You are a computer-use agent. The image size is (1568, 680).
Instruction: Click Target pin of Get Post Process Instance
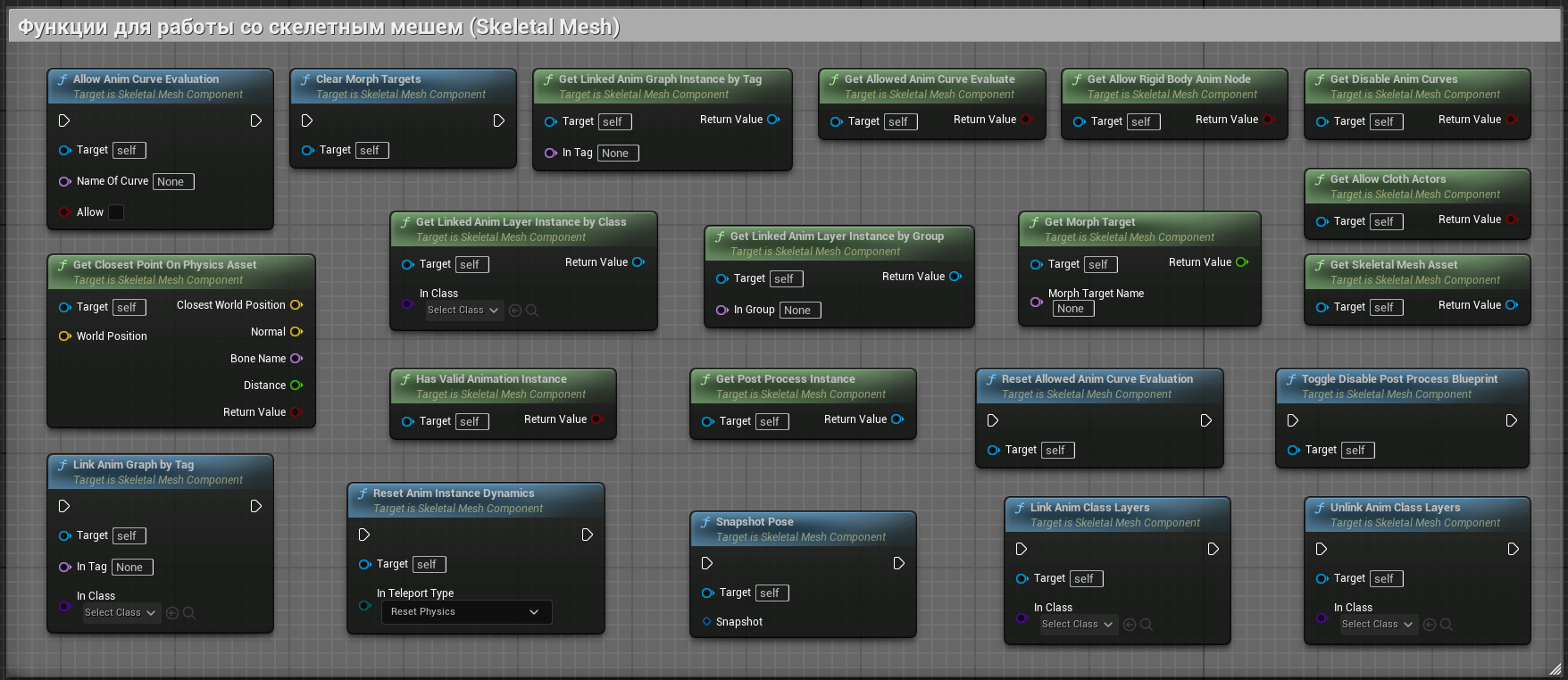coord(708,421)
